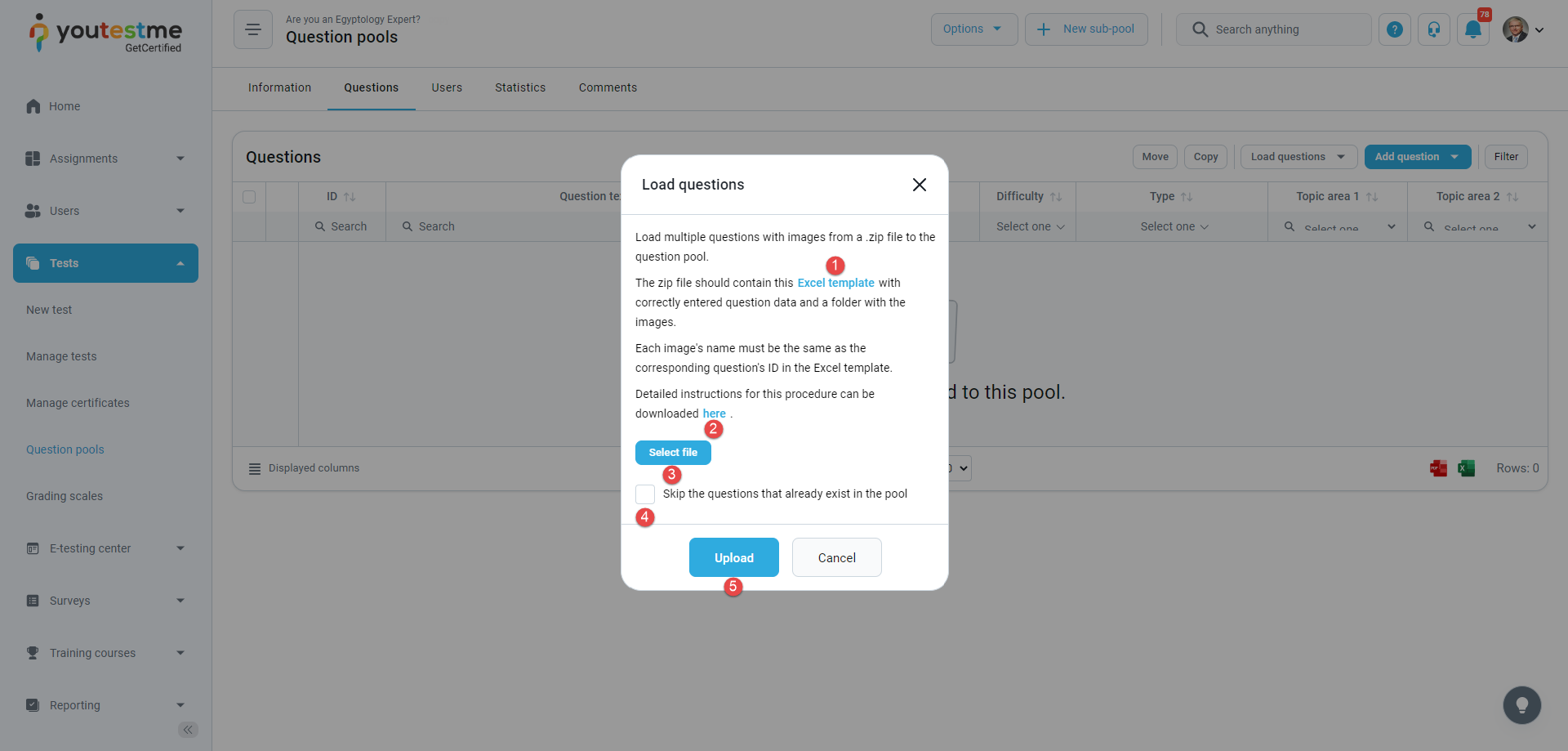This screenshot has height=751, width=1568.
Task: Click the headset support icon
Action: pos(1434,29)
